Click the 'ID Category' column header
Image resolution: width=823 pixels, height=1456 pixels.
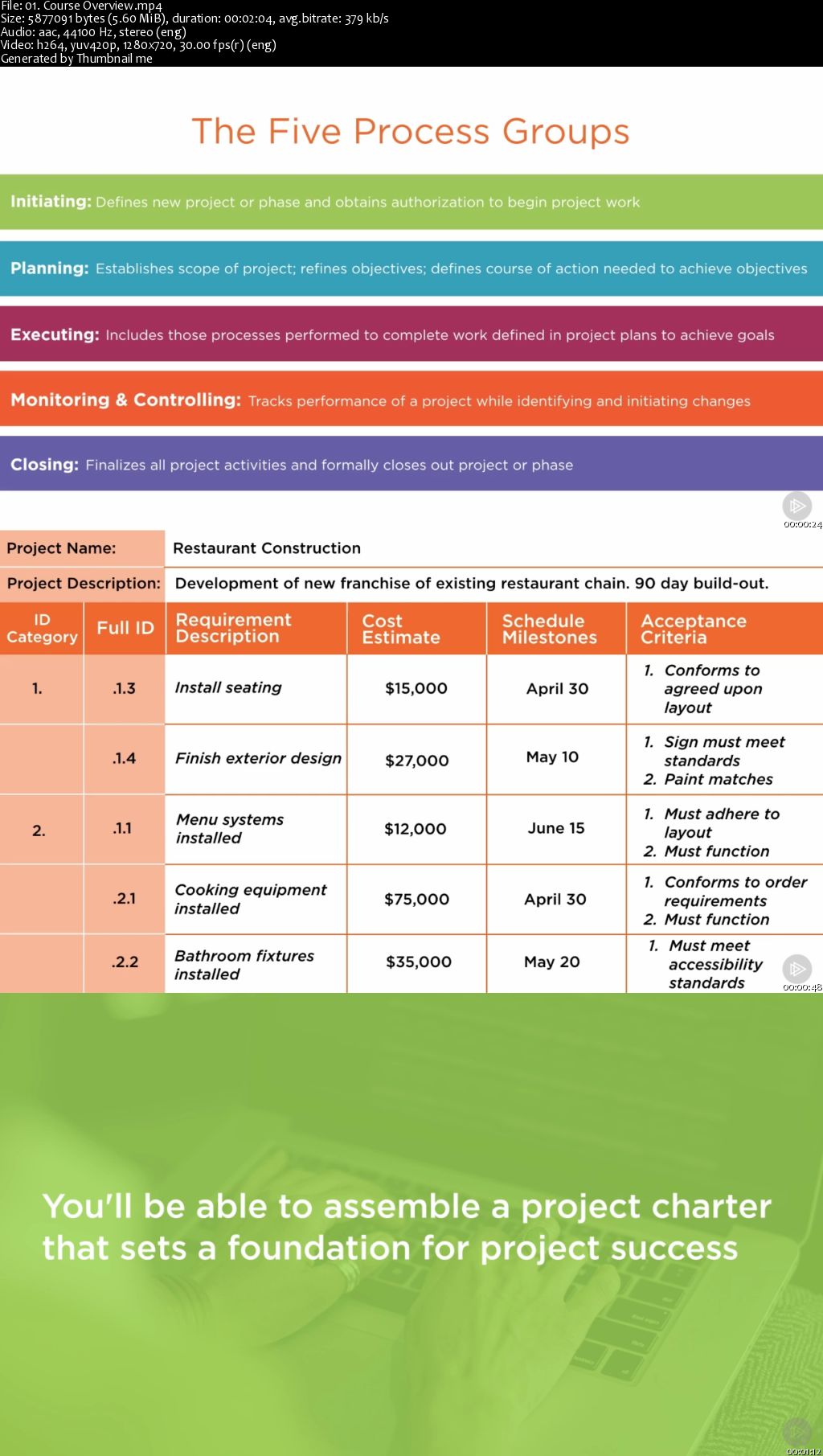[x=42, y=629]
